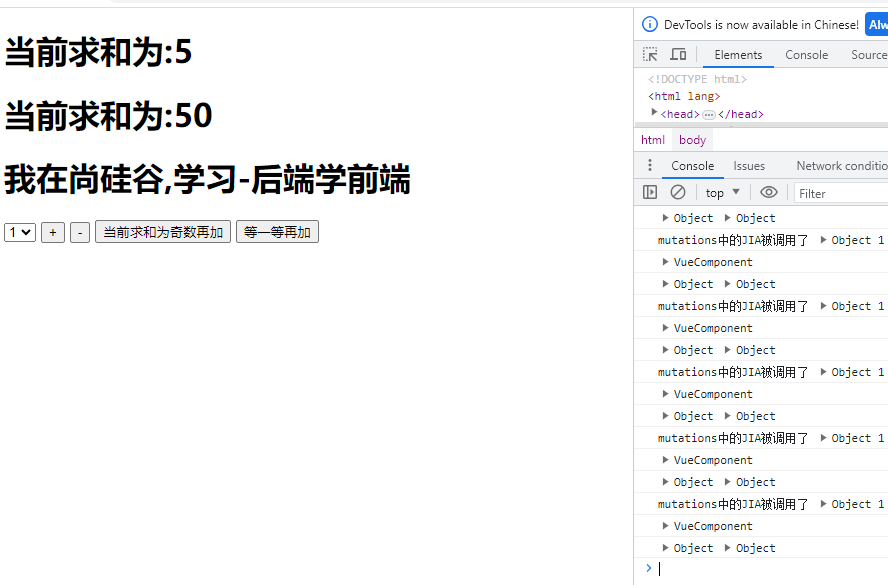Select the body breadcrumb item
This screenshot has width=888, height=585.
pos(692,140)
